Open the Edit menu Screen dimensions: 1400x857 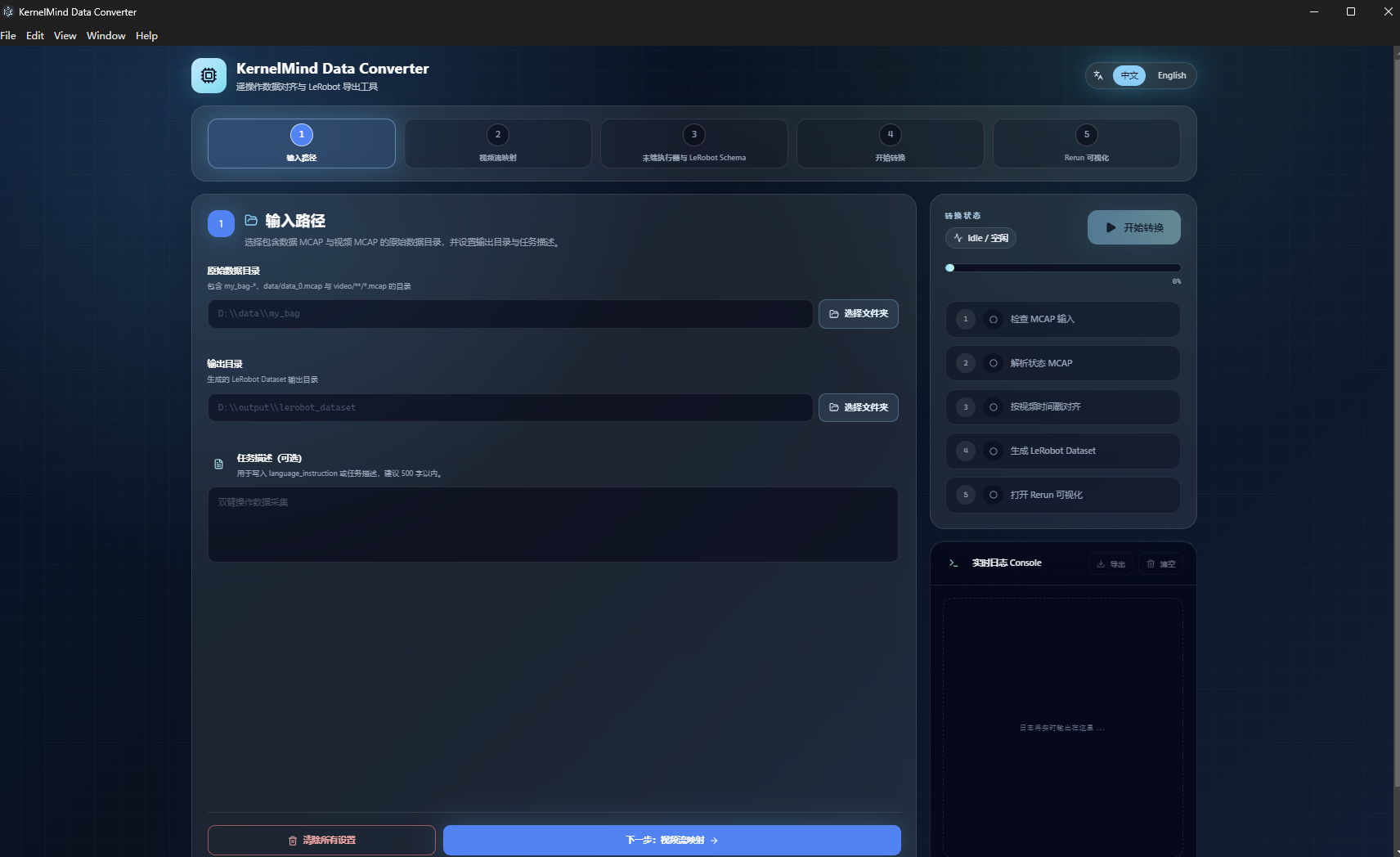point(35,35)
